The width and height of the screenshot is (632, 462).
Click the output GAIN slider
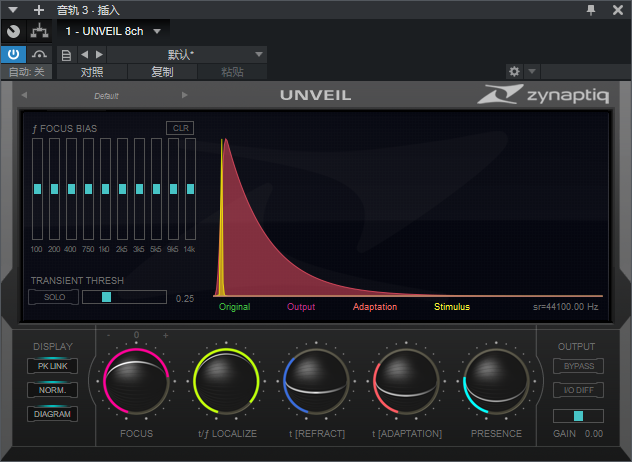(x=578, y=416)
